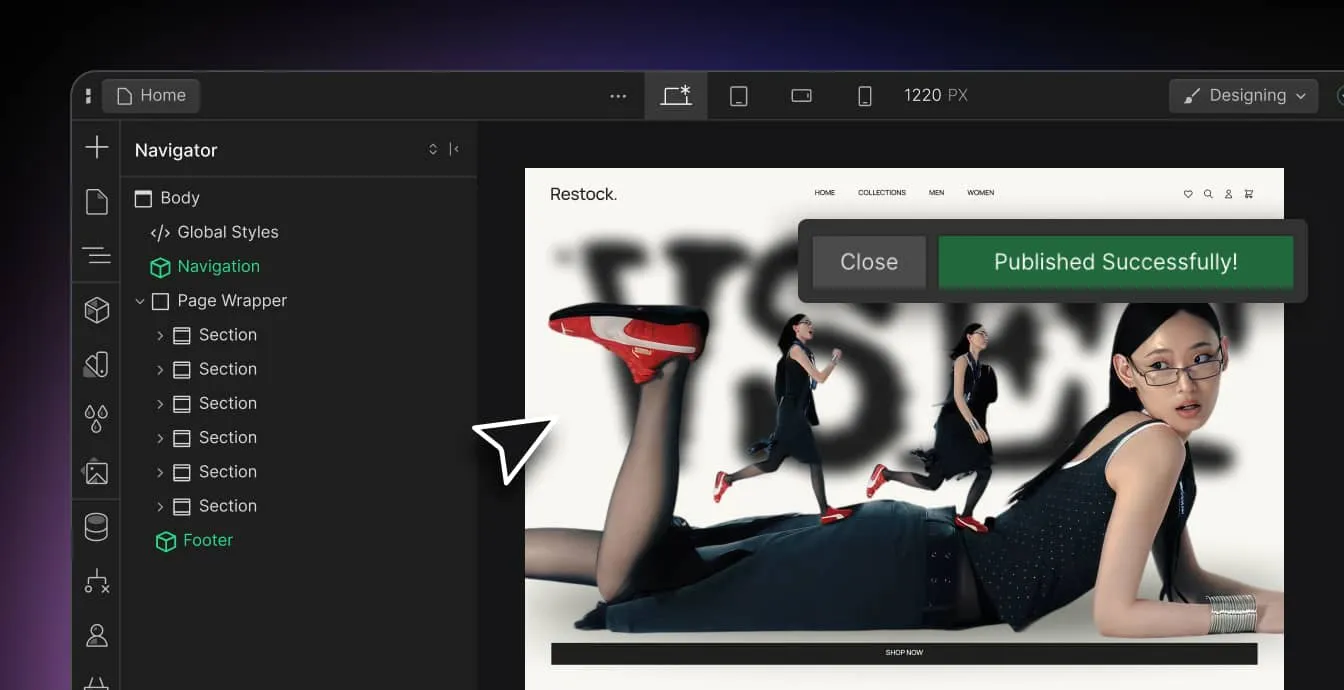1344x690 pixels.
Task: Open the Users icon in sidebar
Action: tap(96, 635)
